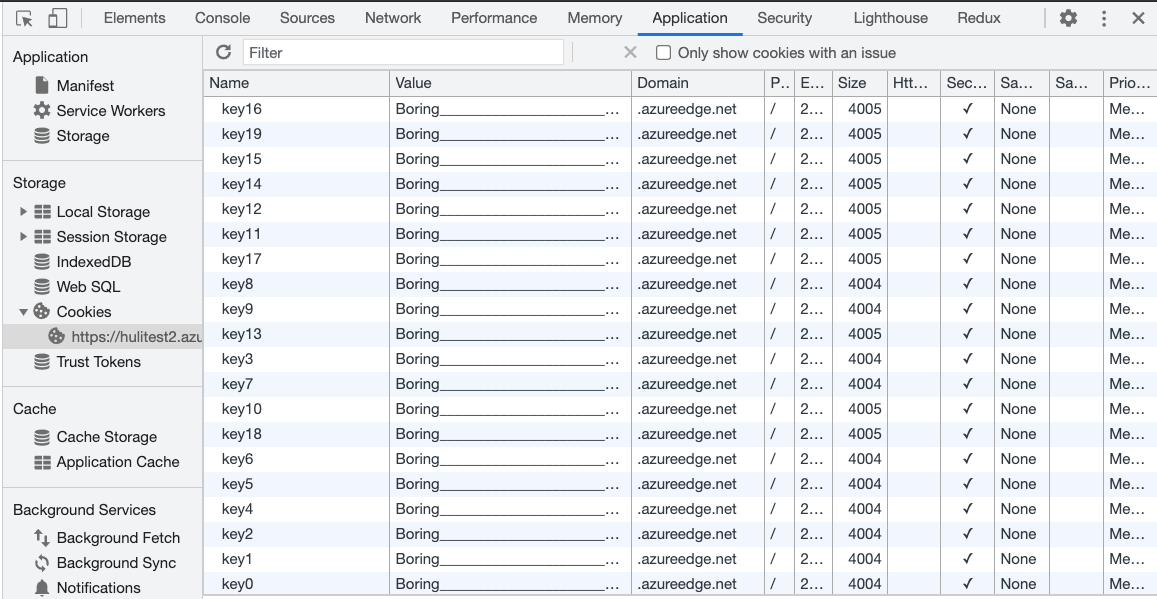Viewport: 1157px width, 599px height.
Task: Open DevTools settings gear
Action: click(1068, 18)
